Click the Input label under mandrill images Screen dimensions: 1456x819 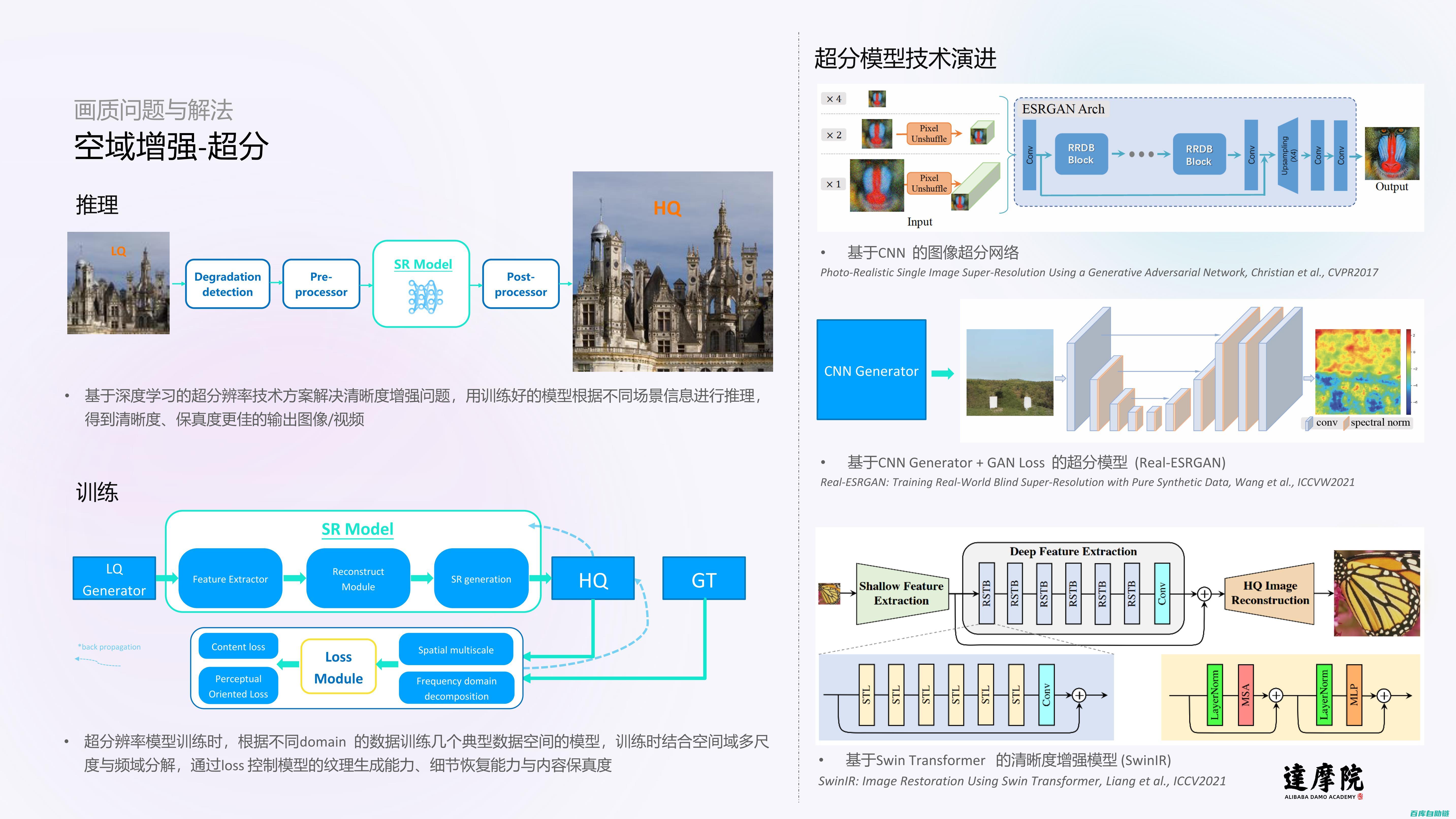point(920,222)
